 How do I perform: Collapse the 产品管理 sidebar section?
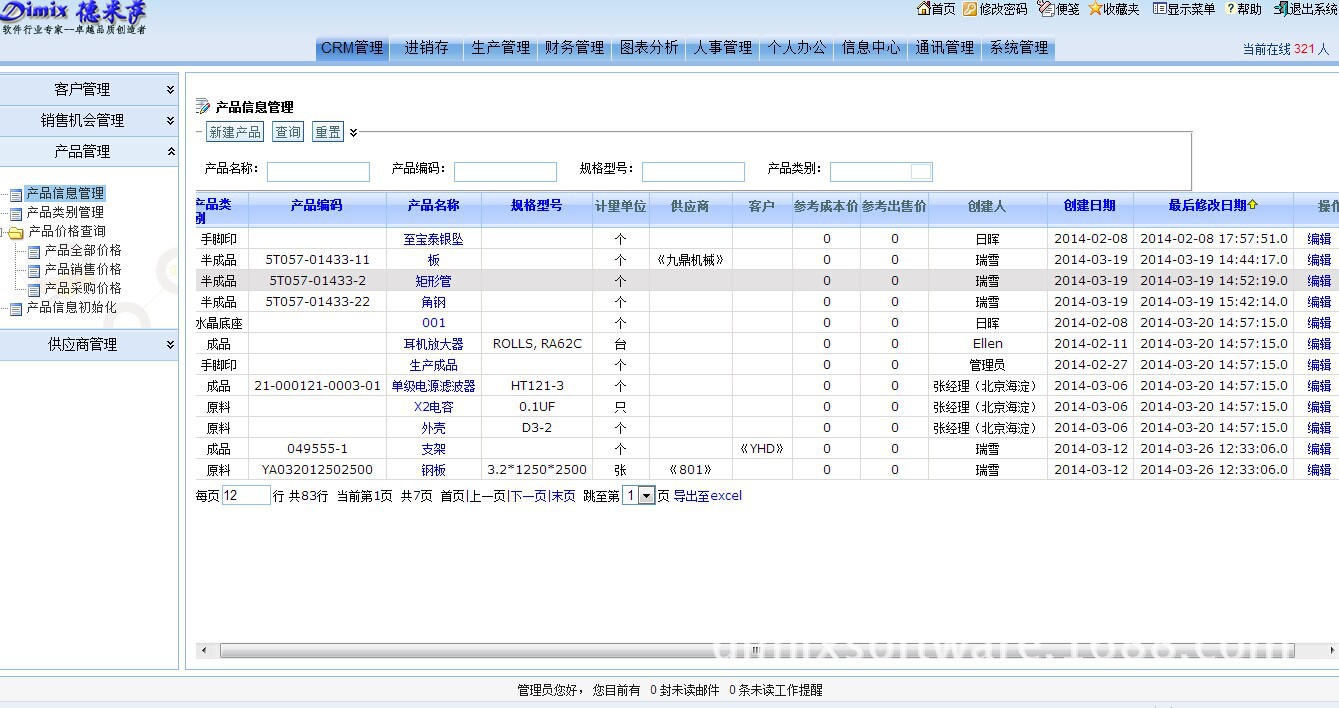pos(170,152)
